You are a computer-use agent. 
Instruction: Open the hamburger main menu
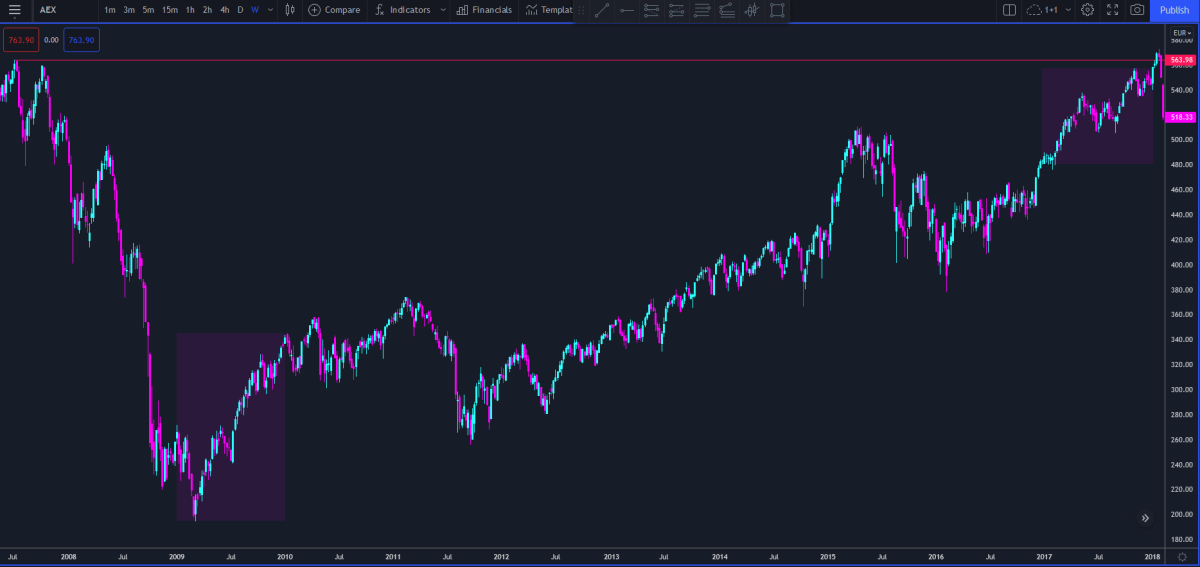[x=14, y=10]
